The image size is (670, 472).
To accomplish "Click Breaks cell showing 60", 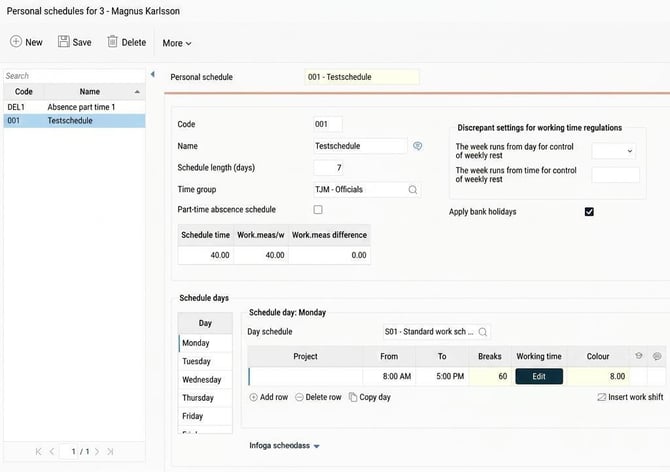I will [490, 376].
